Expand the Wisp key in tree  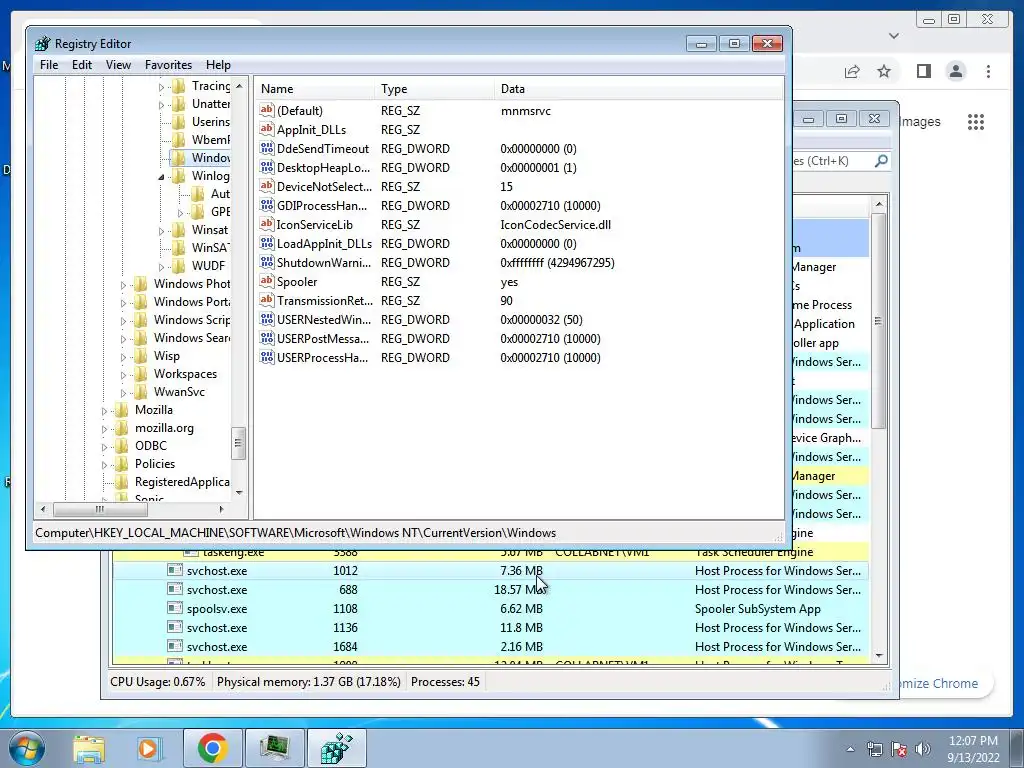(123, 357)
